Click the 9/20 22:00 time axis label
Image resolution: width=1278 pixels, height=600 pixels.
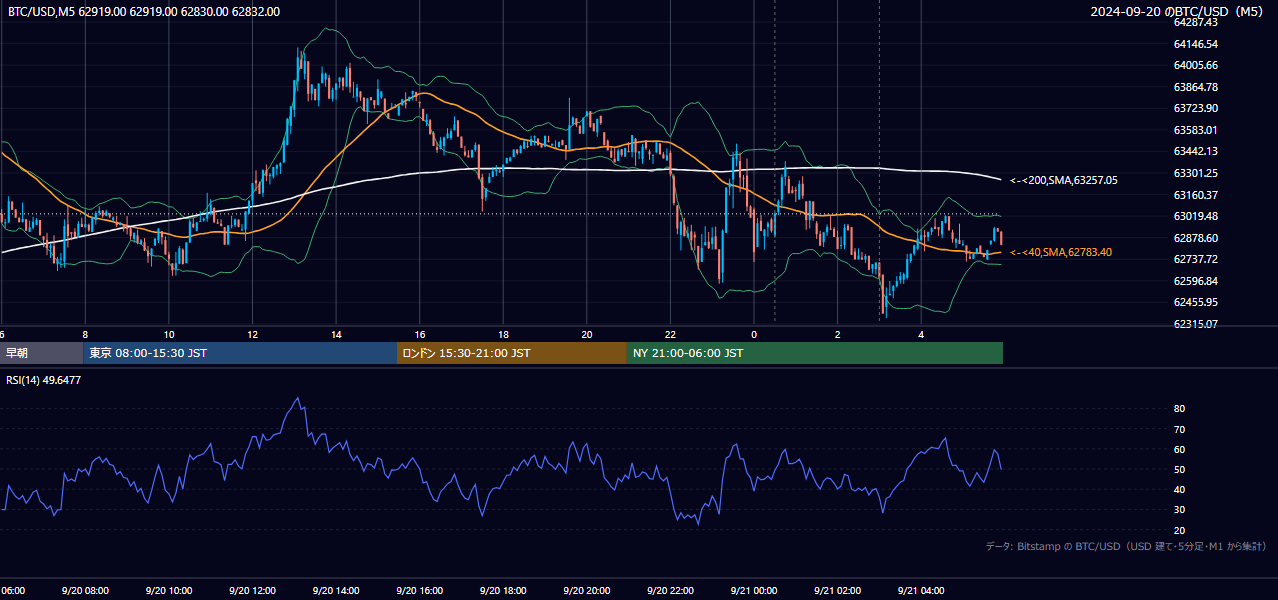tap(670, 591)
